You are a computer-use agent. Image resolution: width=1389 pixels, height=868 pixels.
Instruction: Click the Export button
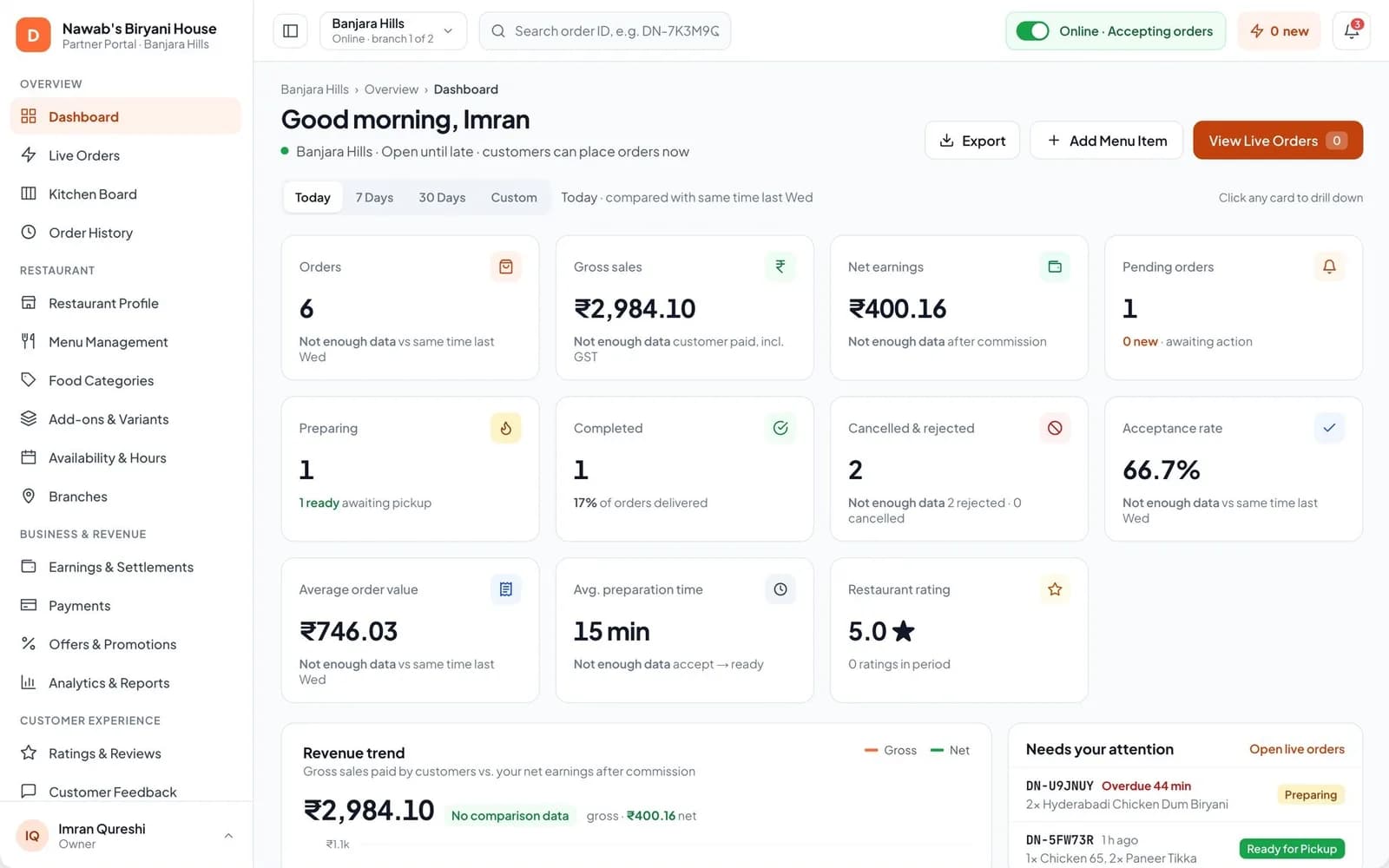[972, 141]
